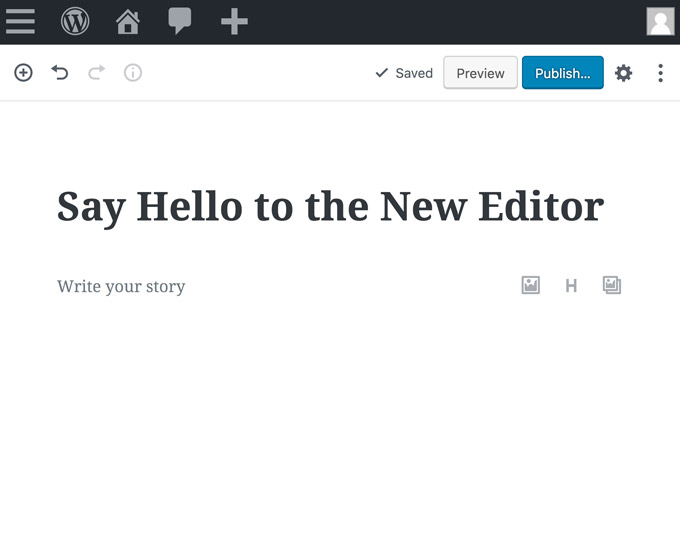Undo the last change

[x=60, y=72]
